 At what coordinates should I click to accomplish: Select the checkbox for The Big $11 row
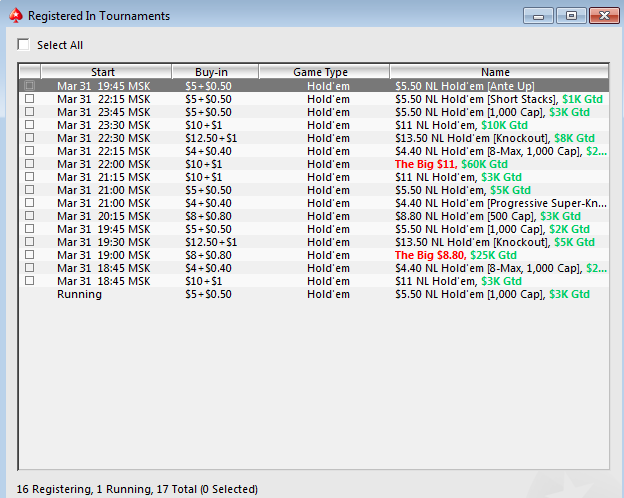29,164
